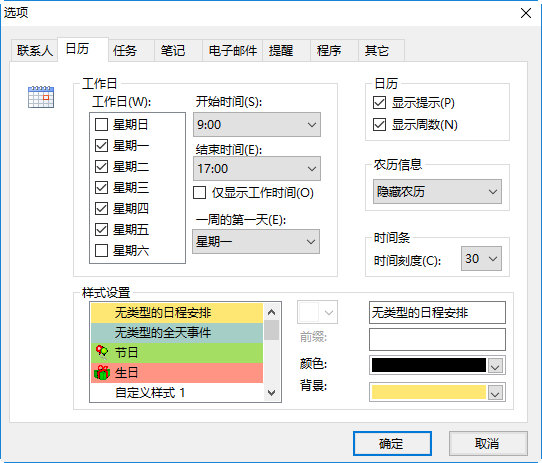
Task: Select 自定义样式 1 in the list
Action: tap(177, 392)
